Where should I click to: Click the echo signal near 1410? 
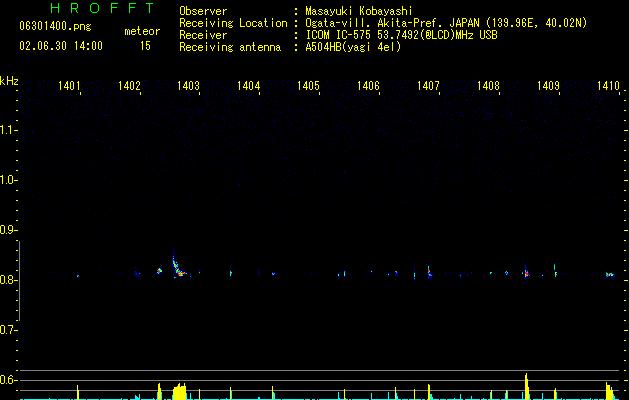(x=610, y=274)
